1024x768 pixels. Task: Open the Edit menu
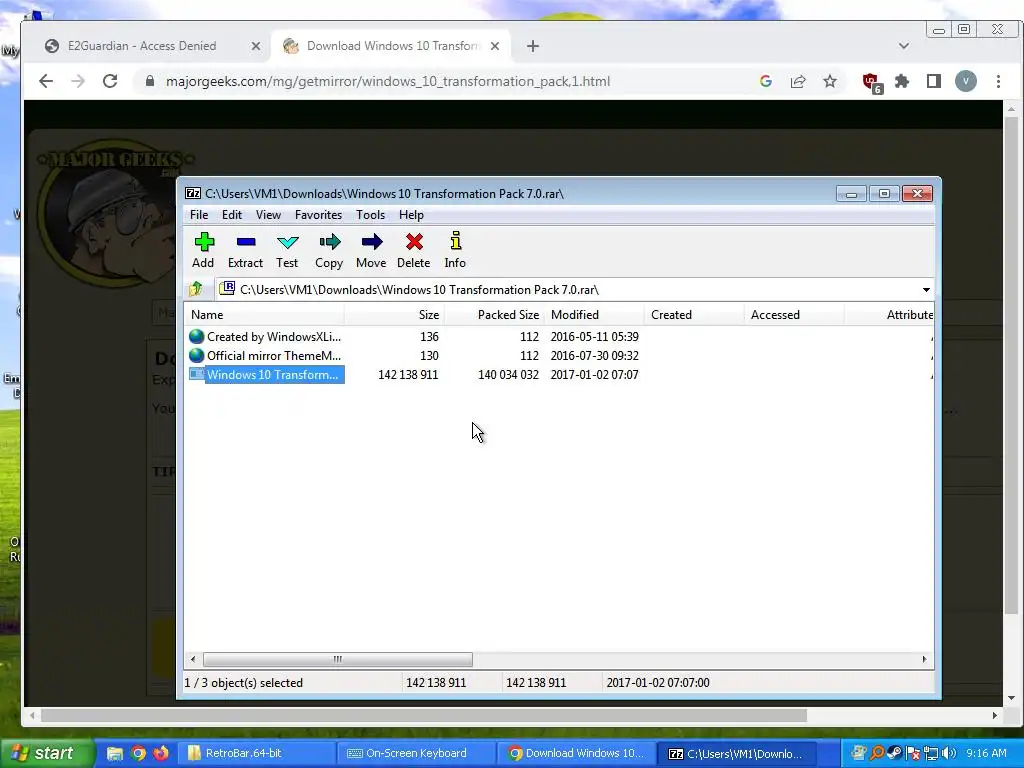tap(231, 215)
